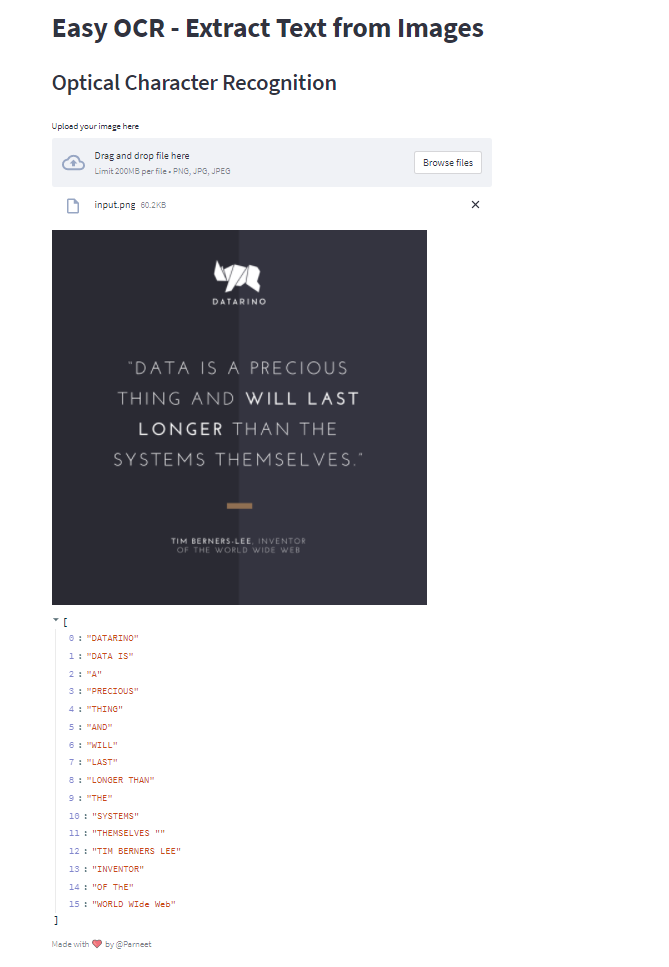
Task: Select the "OF ThE" result entry
Action: pos(113,887)
